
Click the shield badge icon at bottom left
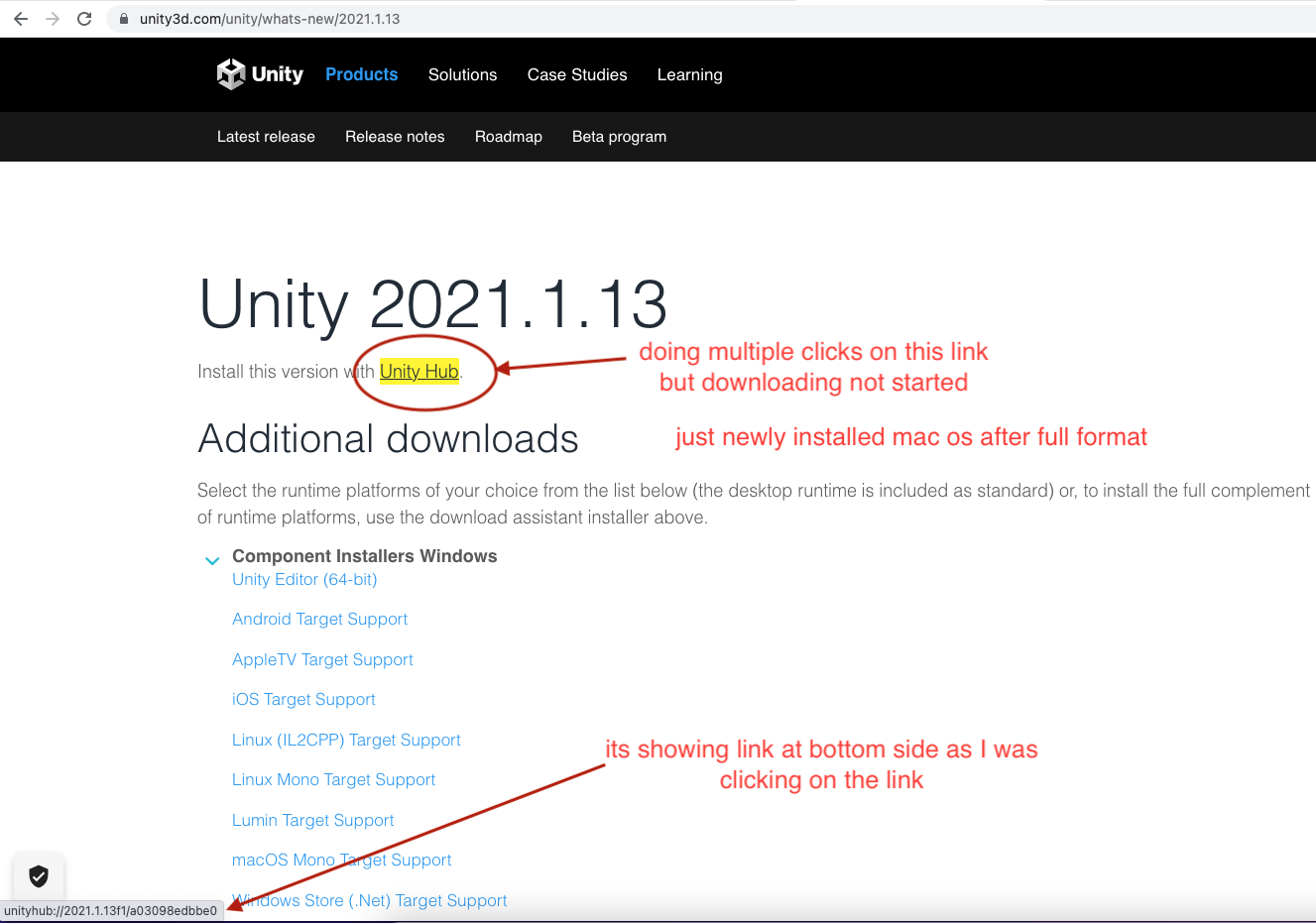[39, 876]
